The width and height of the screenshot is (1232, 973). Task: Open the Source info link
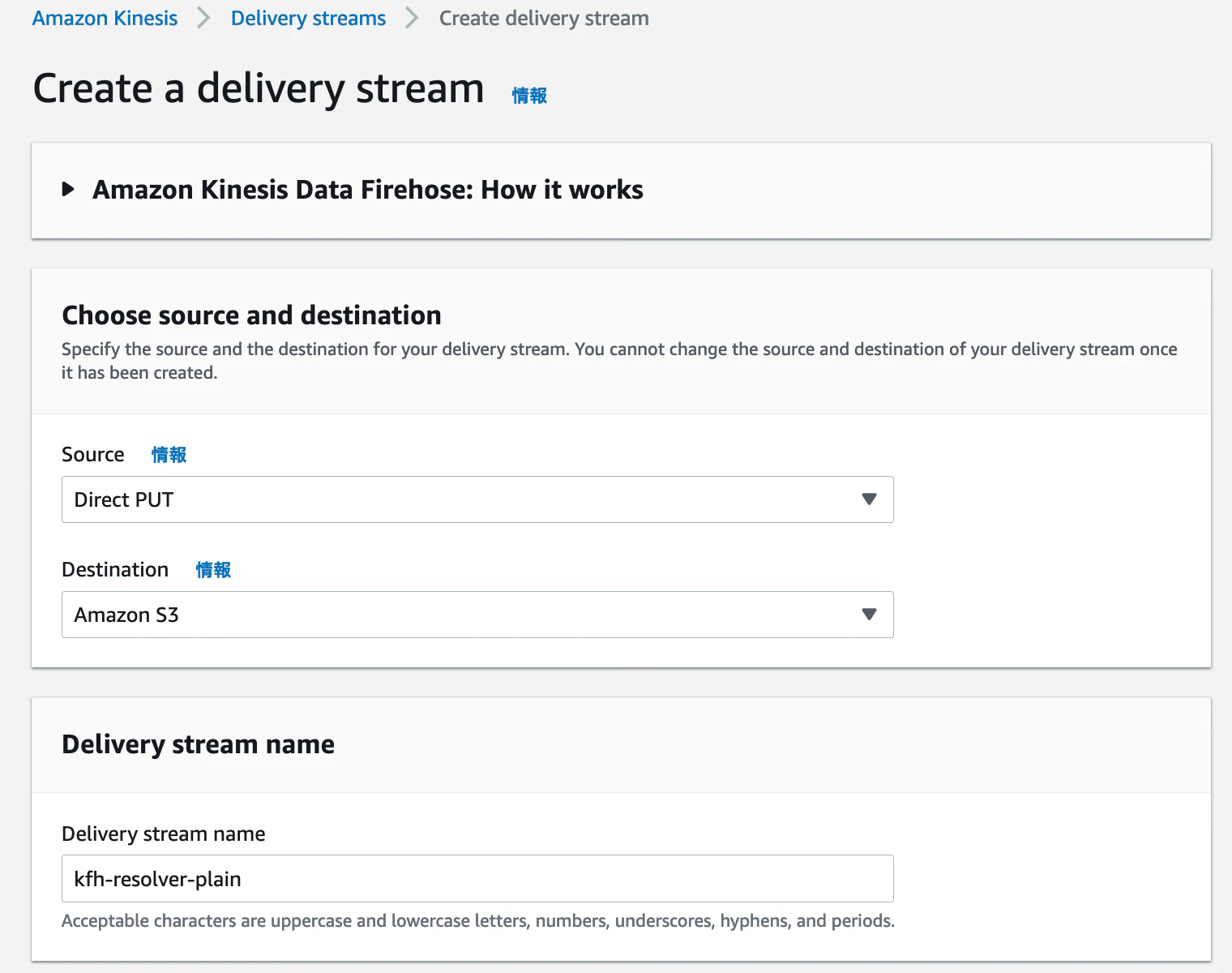click(x=169, y=455)
